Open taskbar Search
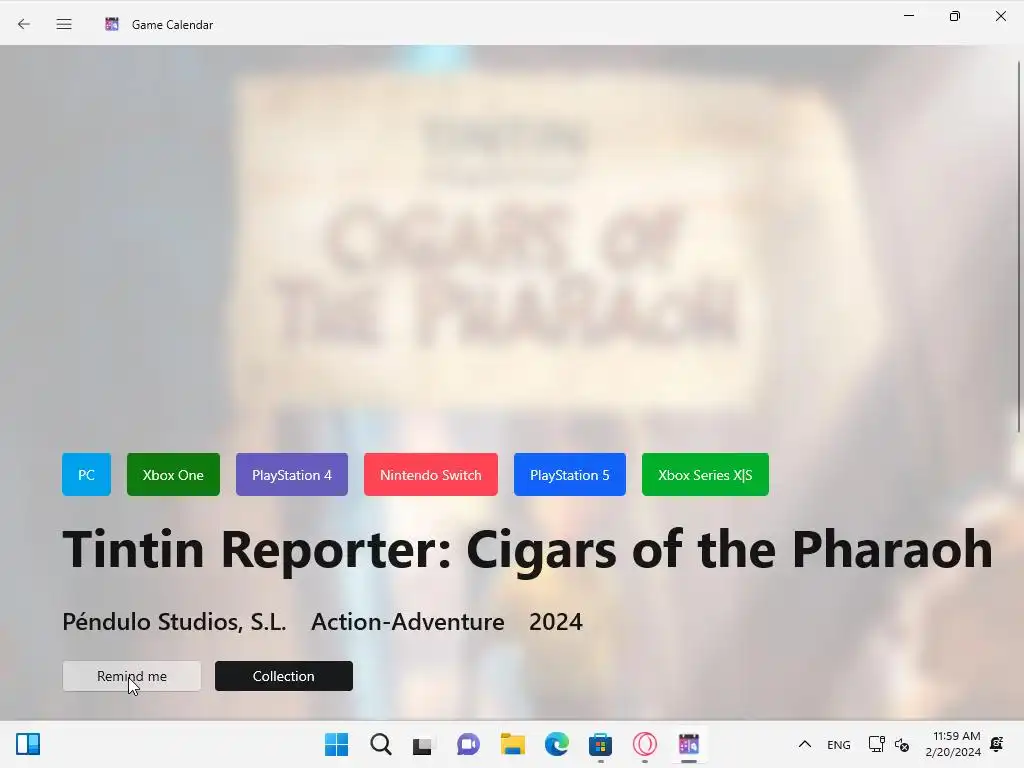 tap(381, 744)
